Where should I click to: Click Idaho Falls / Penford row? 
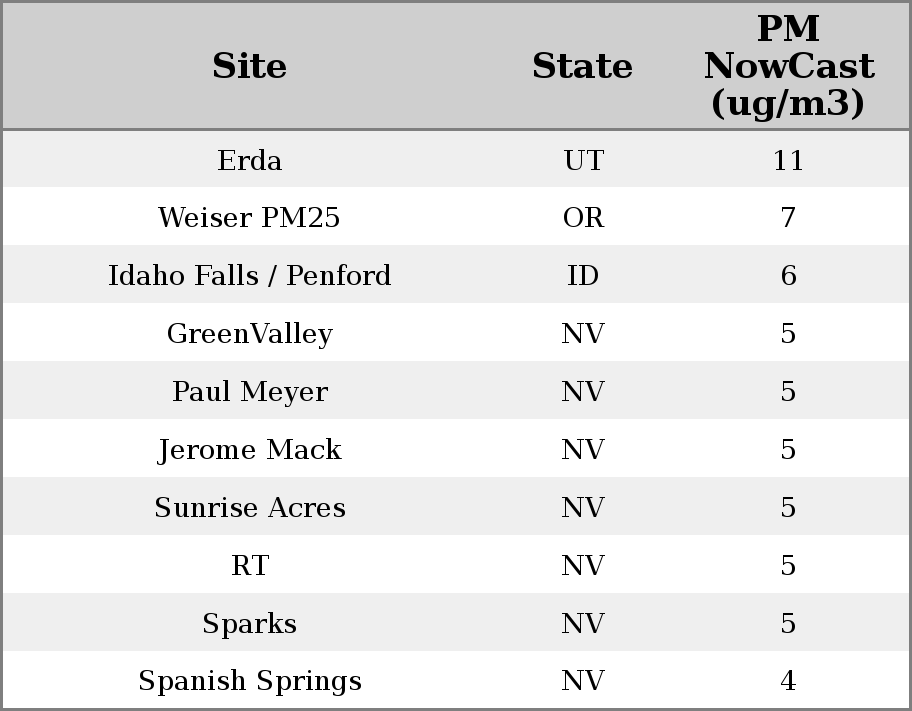tap(250, 276)
